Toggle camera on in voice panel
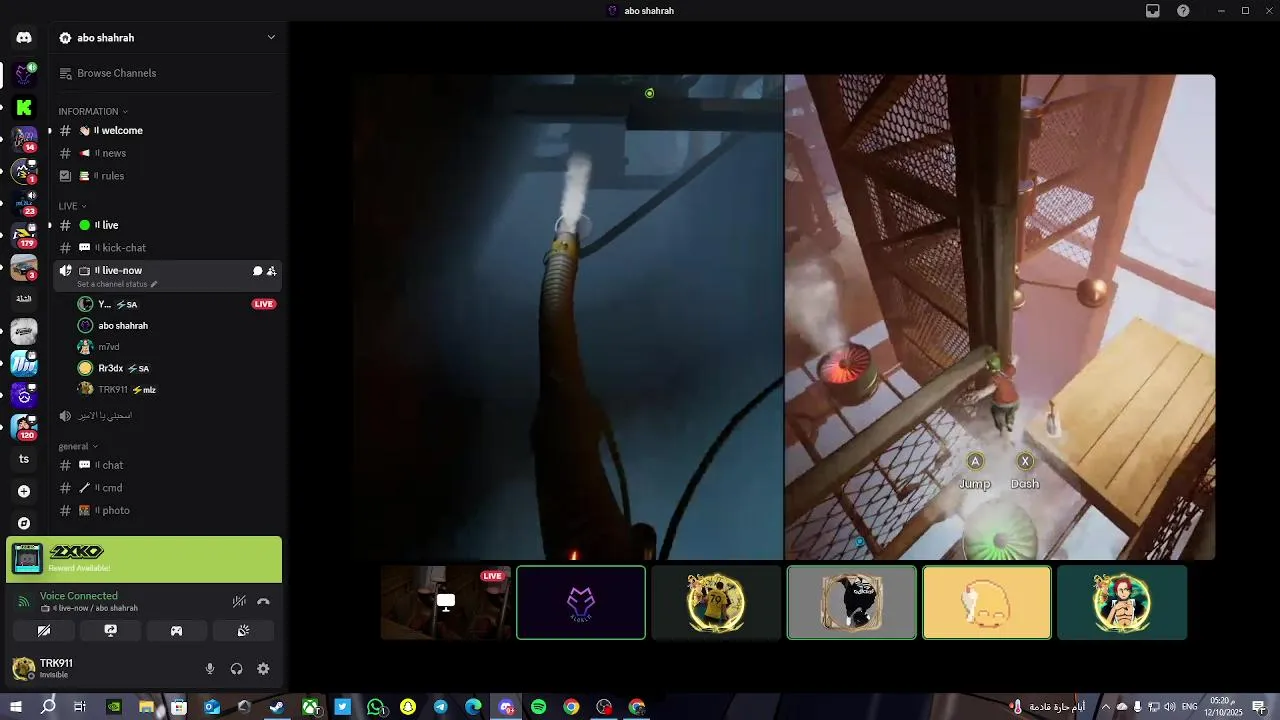This screenshot has height=720, width=1280. pyautogui.click(x=44, y=631)
